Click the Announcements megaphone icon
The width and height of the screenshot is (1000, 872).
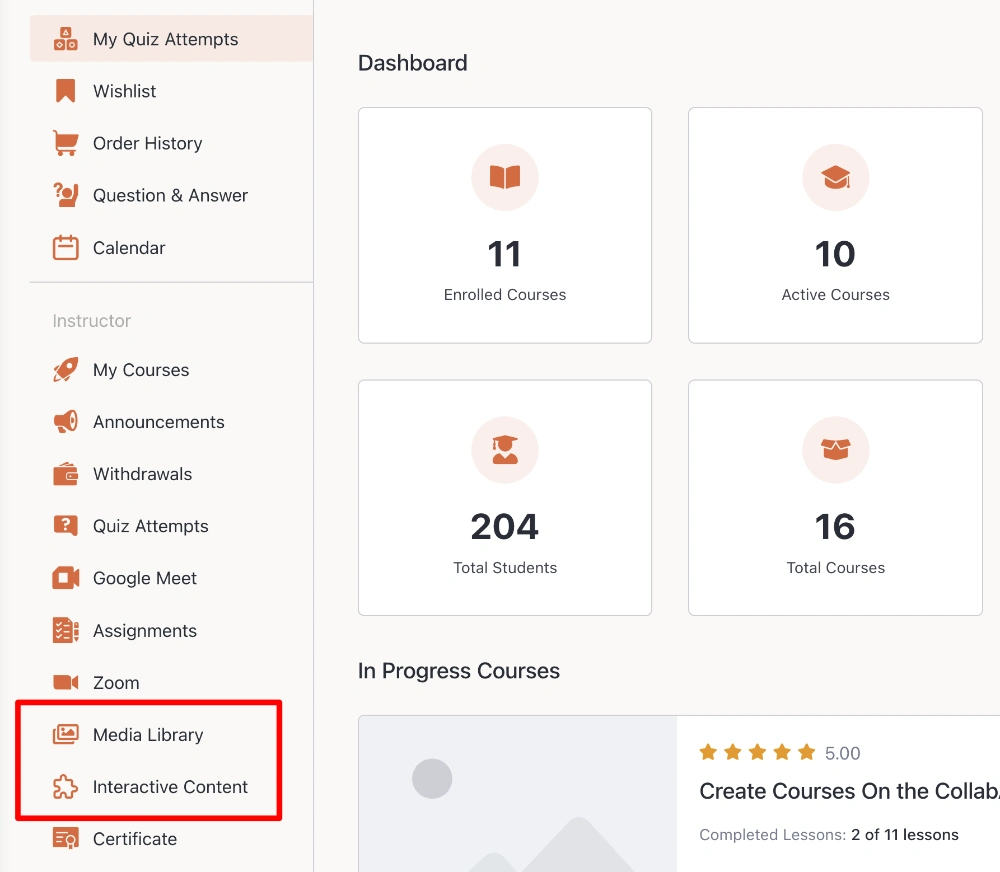click(64, 421)
